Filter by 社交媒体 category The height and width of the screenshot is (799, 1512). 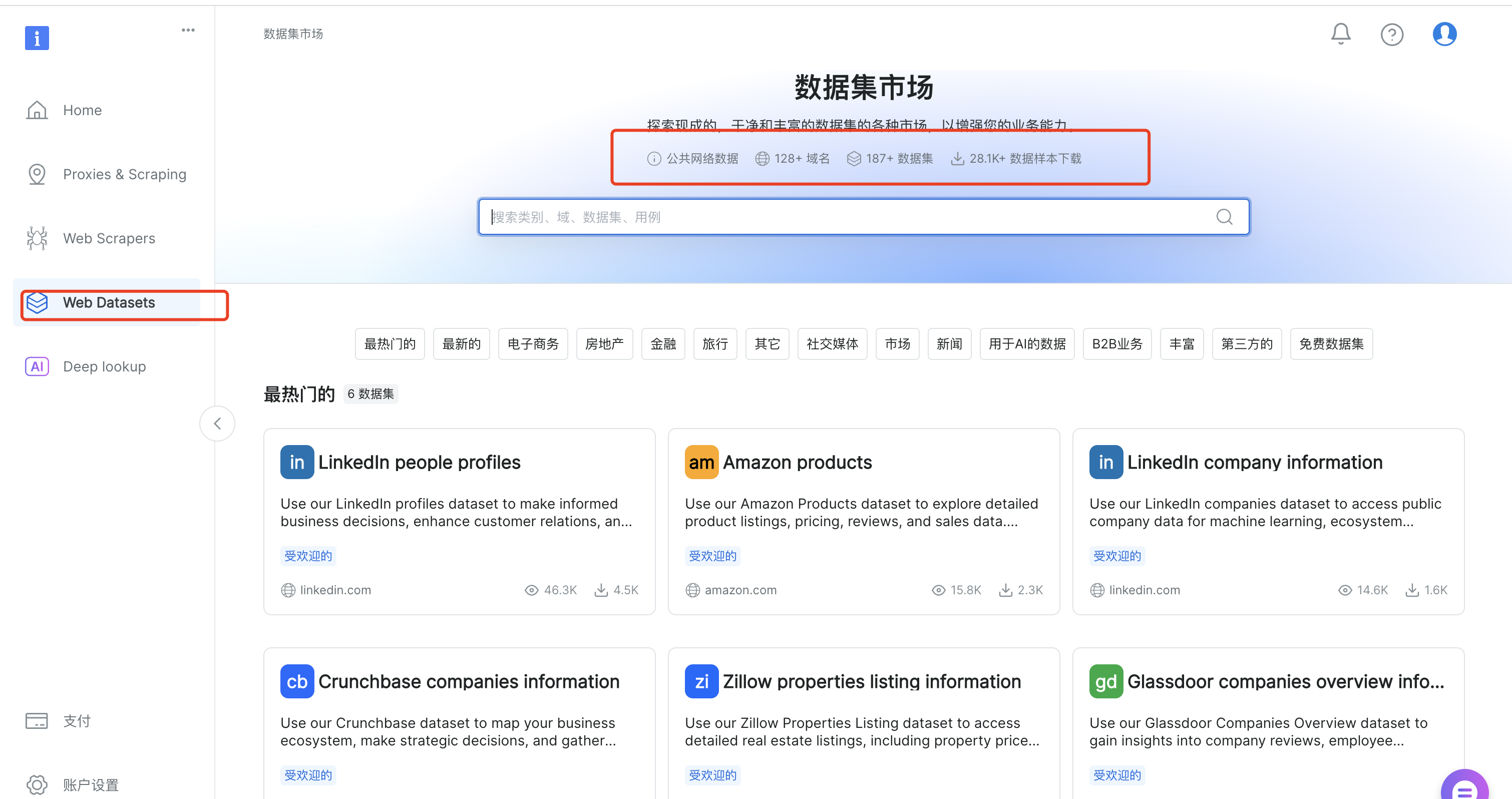coord(832,343)
